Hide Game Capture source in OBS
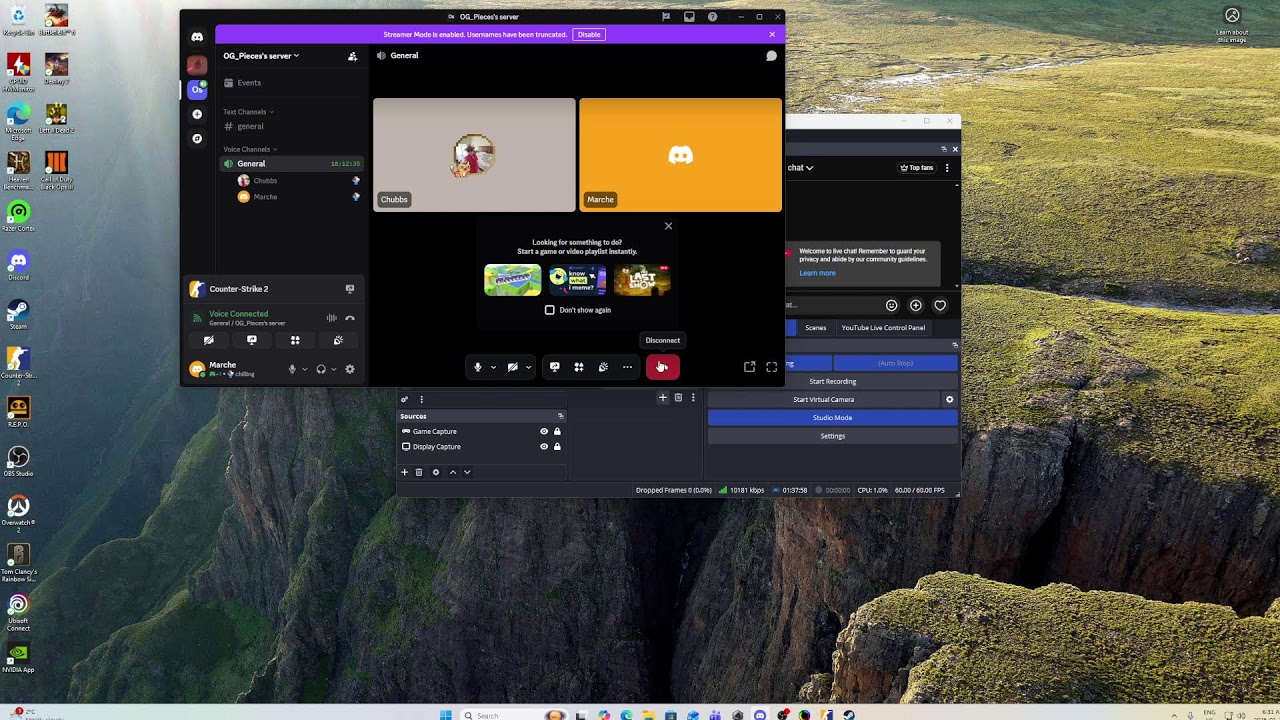 [x=544, y=432]
